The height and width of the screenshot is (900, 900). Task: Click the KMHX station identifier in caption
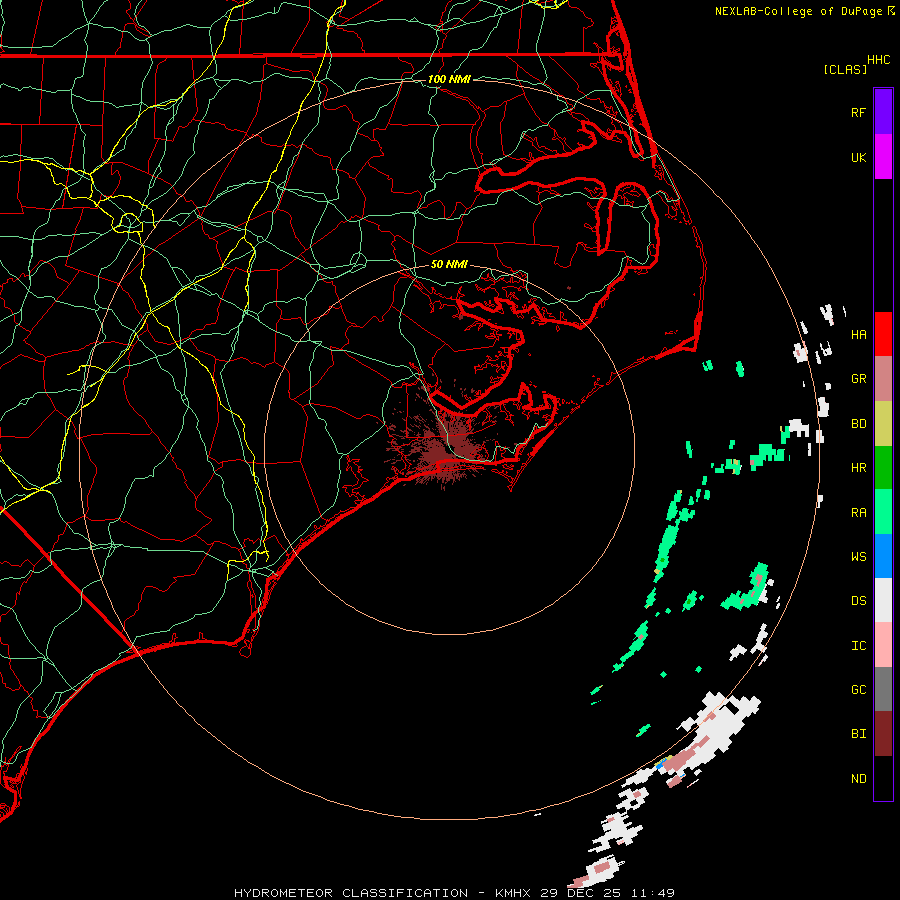[x=514, y=893]
